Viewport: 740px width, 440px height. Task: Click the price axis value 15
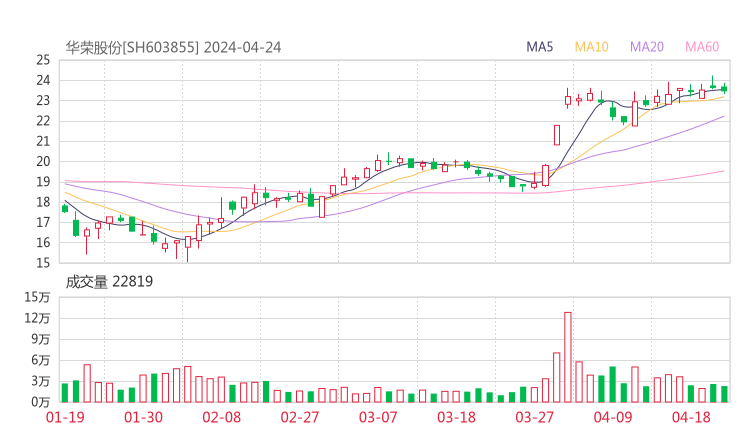(43, 263)
